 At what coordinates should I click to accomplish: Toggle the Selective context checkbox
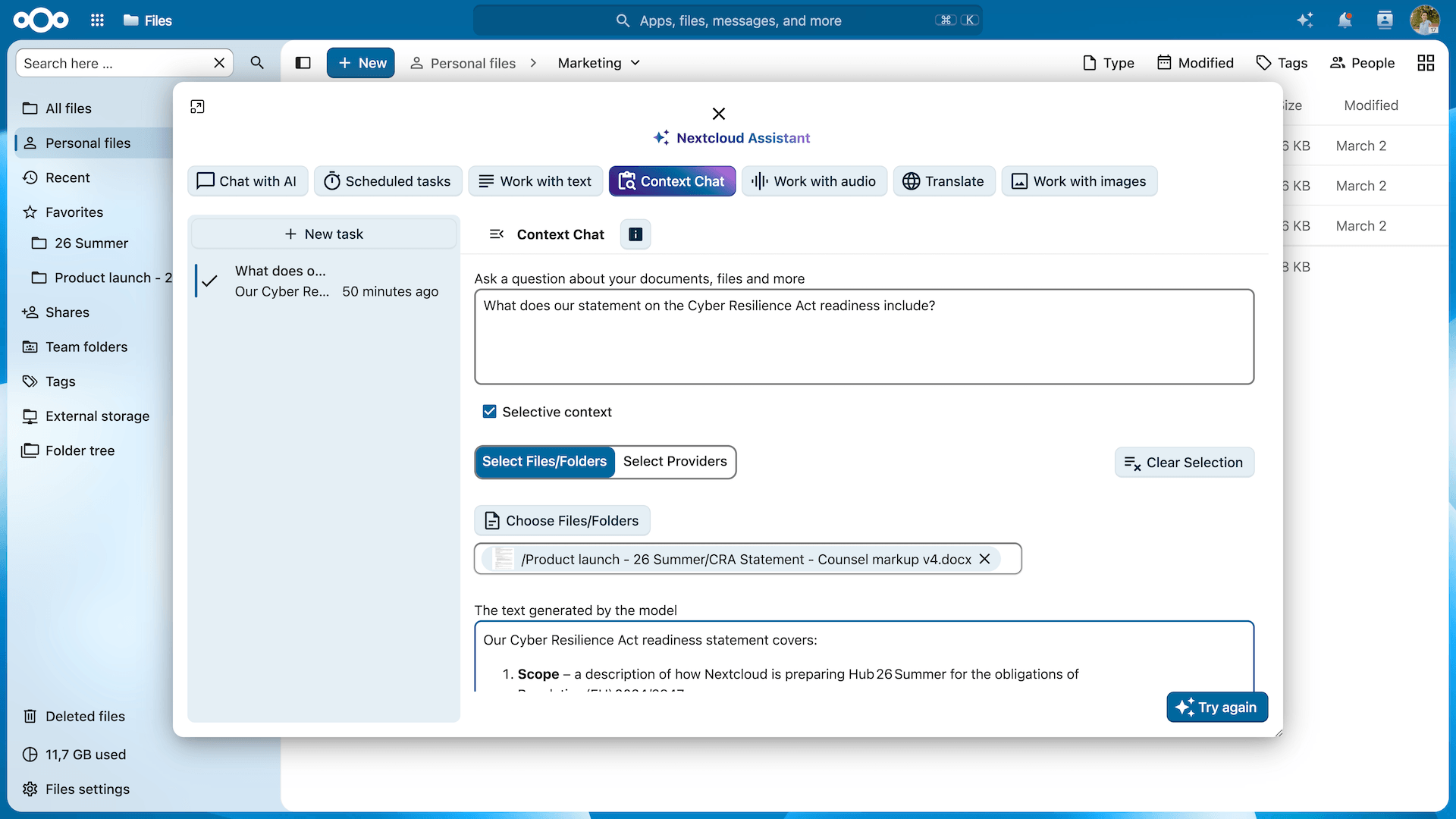489,412
